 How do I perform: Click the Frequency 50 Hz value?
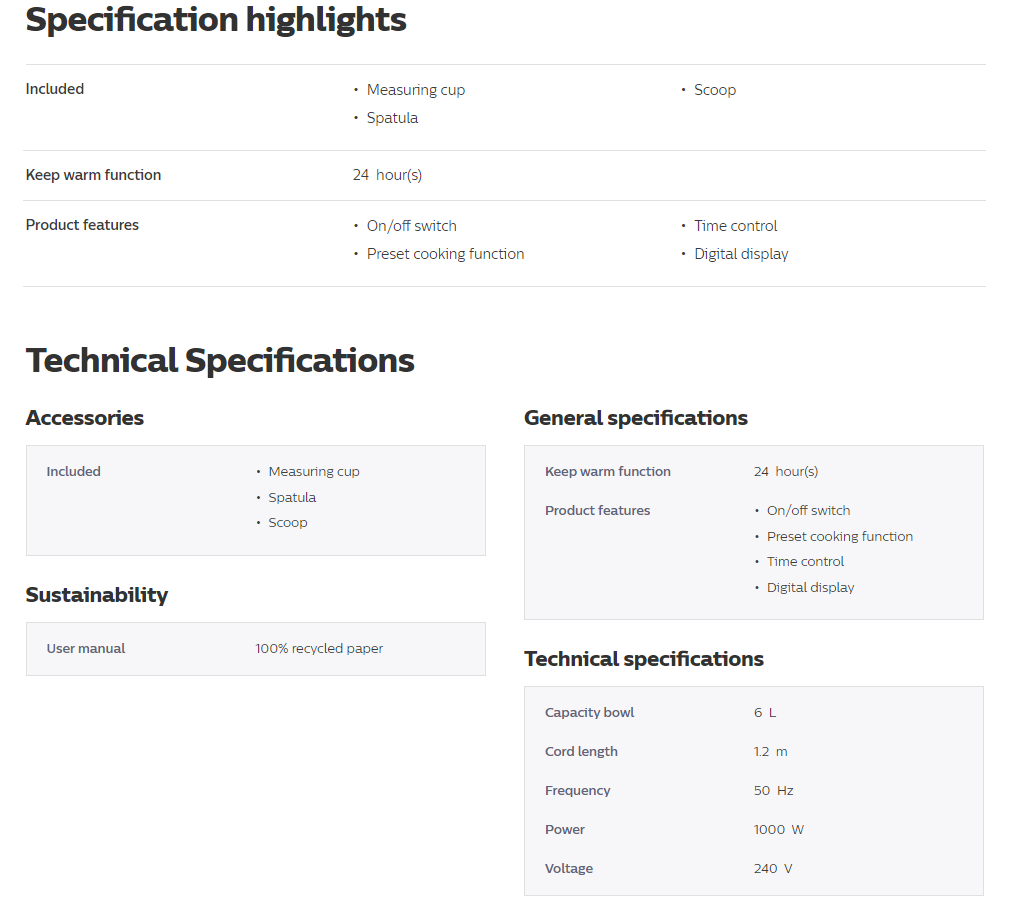pyautogui.click(x=773, y=791)
